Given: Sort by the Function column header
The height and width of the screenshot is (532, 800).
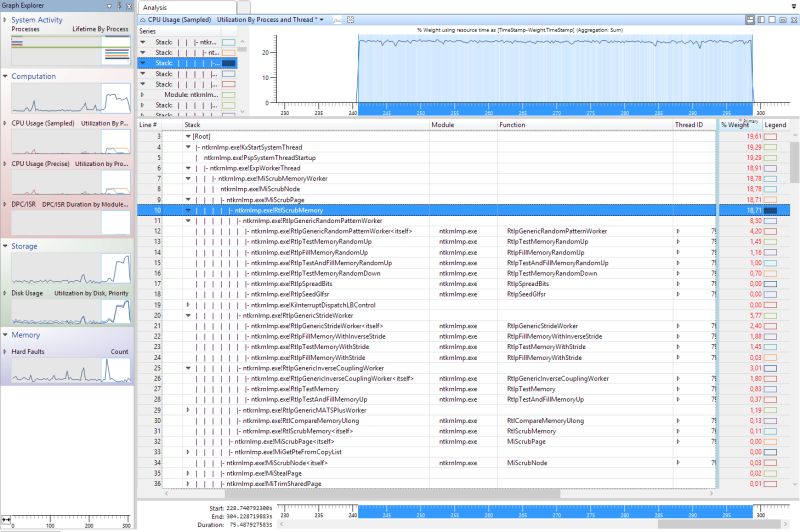Looking at the screenshot, I should tap(512, 124).
